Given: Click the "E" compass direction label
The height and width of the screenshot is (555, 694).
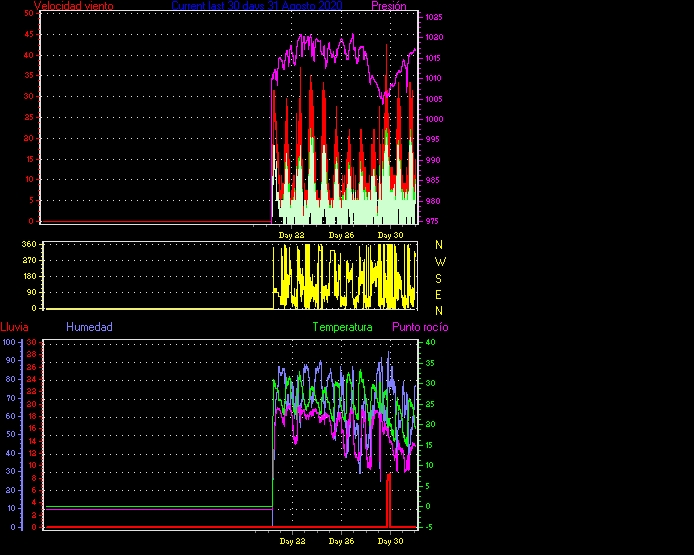Looking at the screenshot, I should tap(438, 295).
